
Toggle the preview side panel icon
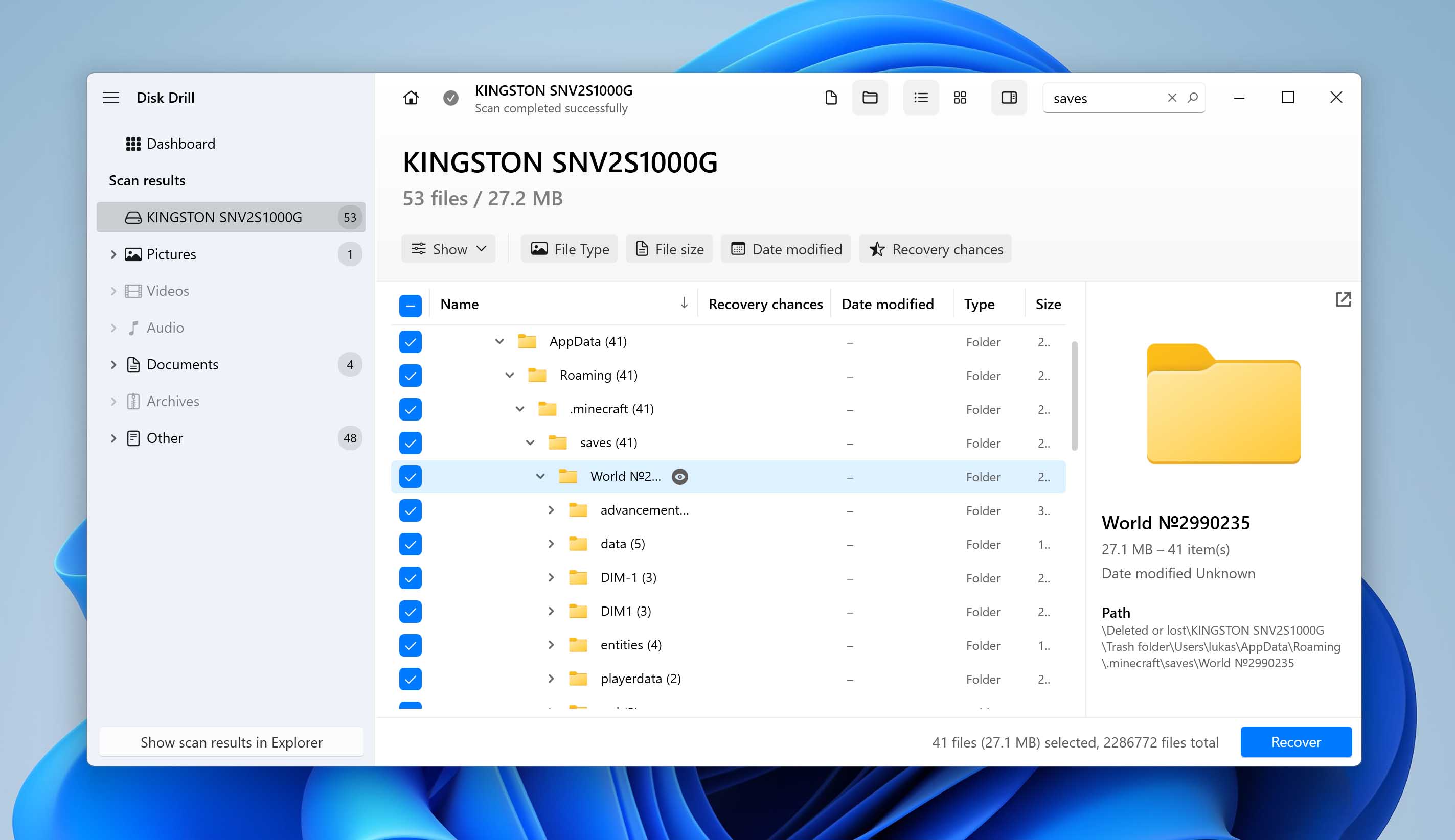point(1008,98)
